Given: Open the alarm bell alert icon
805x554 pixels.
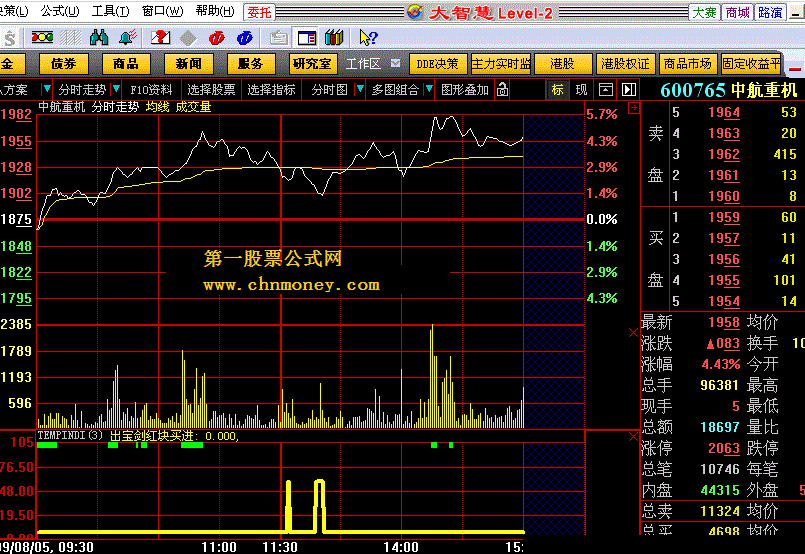Looking at the screenshot, I should (x=128, y=37).
